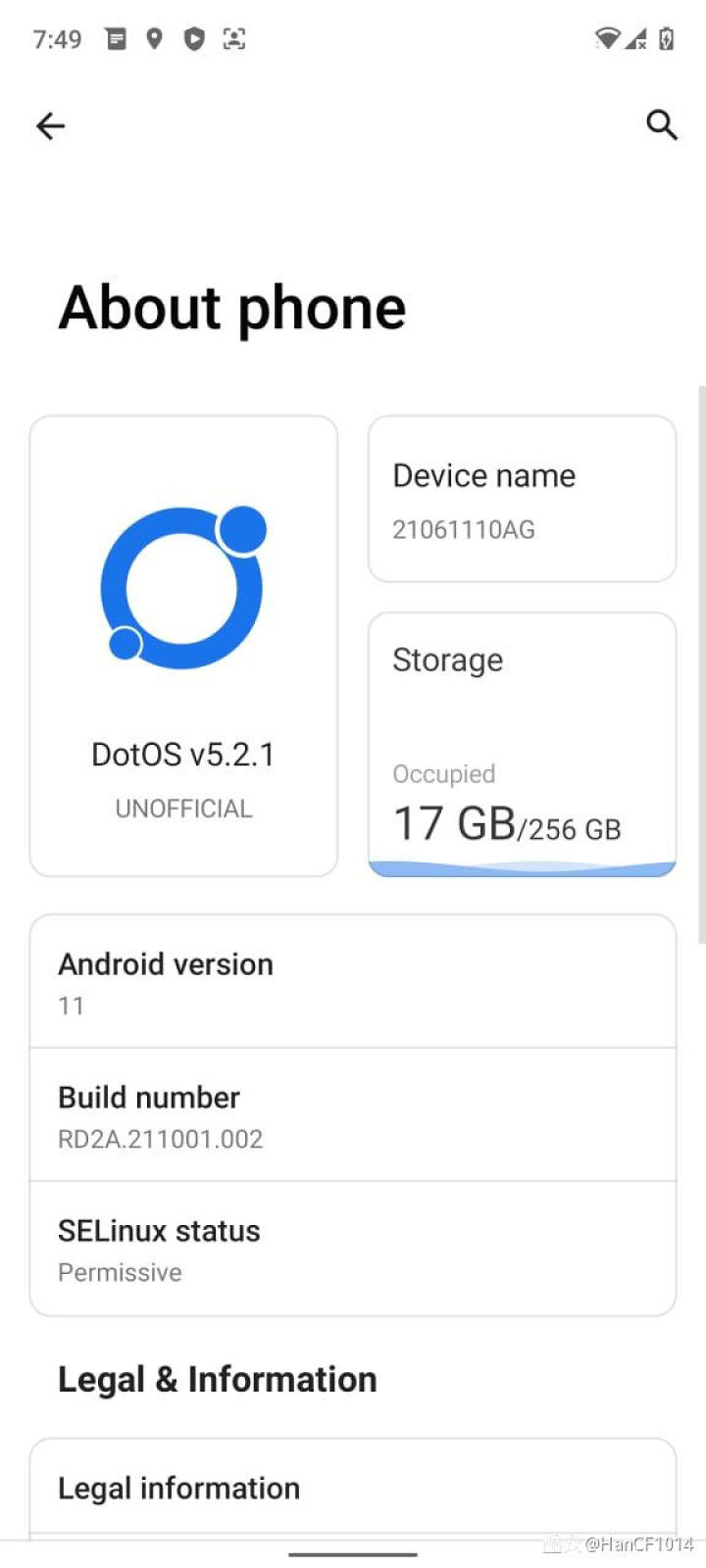Open the search magnifier icon

tap(662, 124)
